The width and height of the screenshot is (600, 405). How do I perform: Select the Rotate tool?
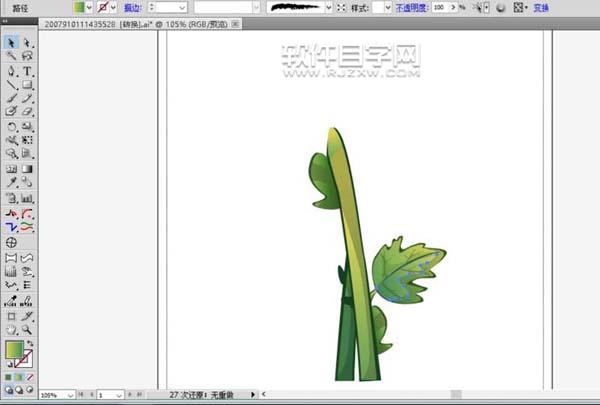[x=11, y=126]
